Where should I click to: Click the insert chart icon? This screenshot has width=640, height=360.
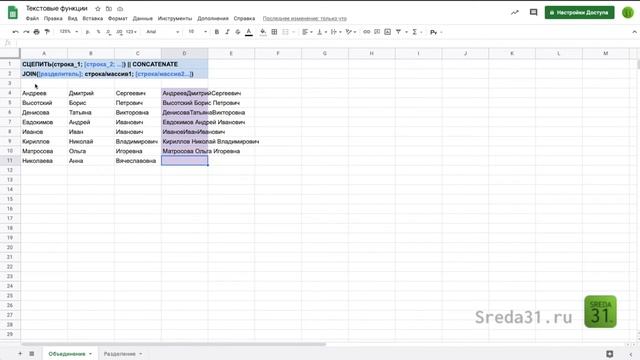[388, 32]
